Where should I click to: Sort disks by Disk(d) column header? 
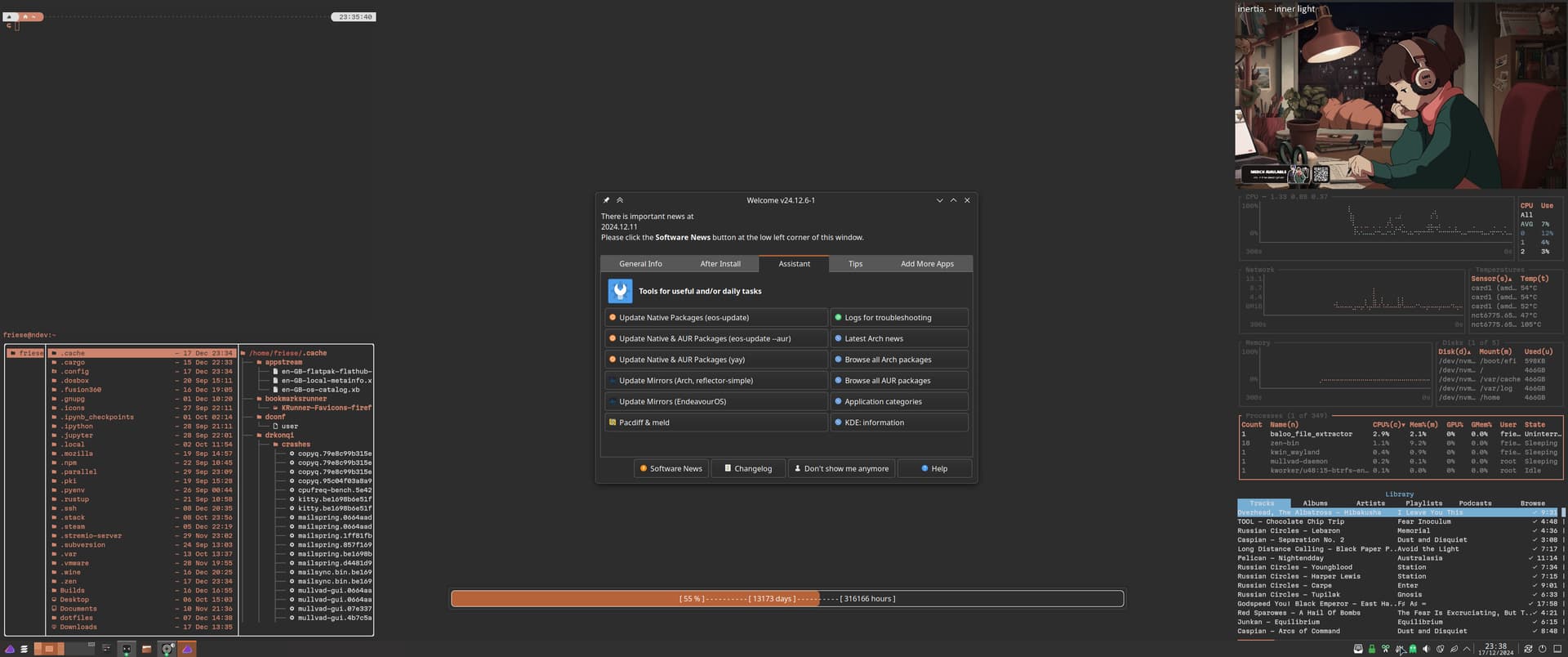click(1454, 351)
